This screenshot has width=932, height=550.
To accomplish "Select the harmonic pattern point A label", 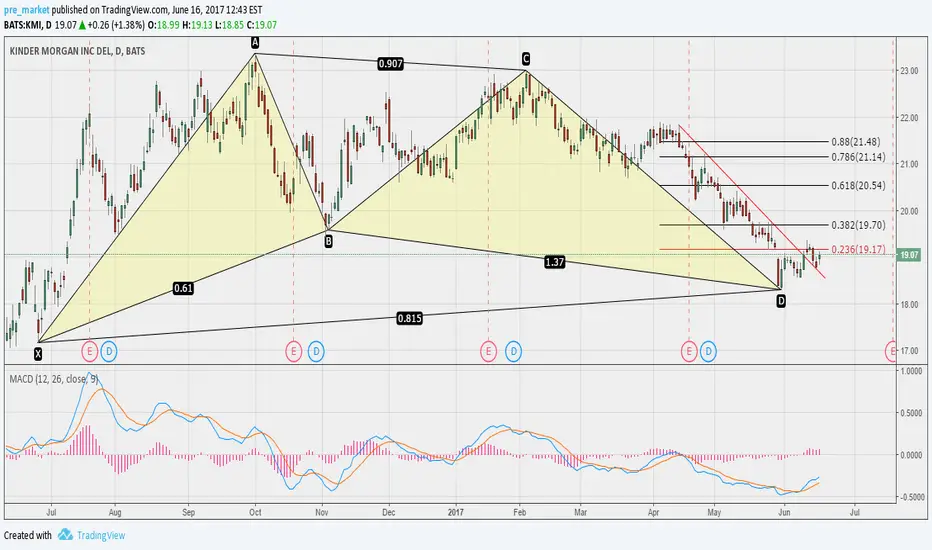I will [x=255, y=42].
